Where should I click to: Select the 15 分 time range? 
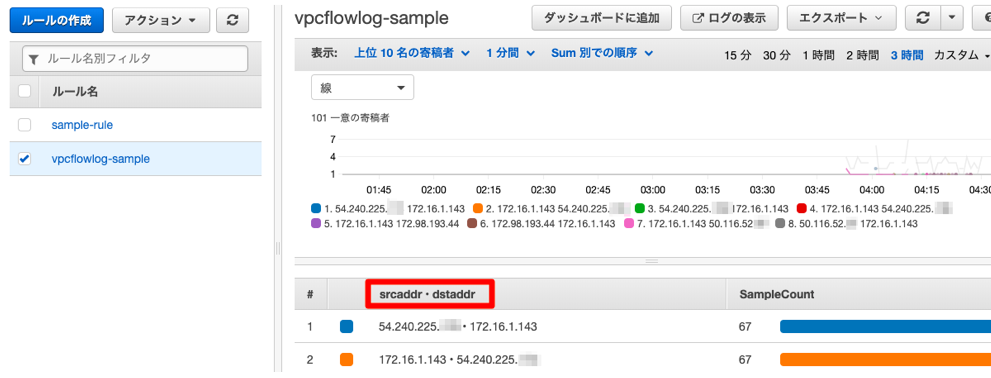pos(738,55)
